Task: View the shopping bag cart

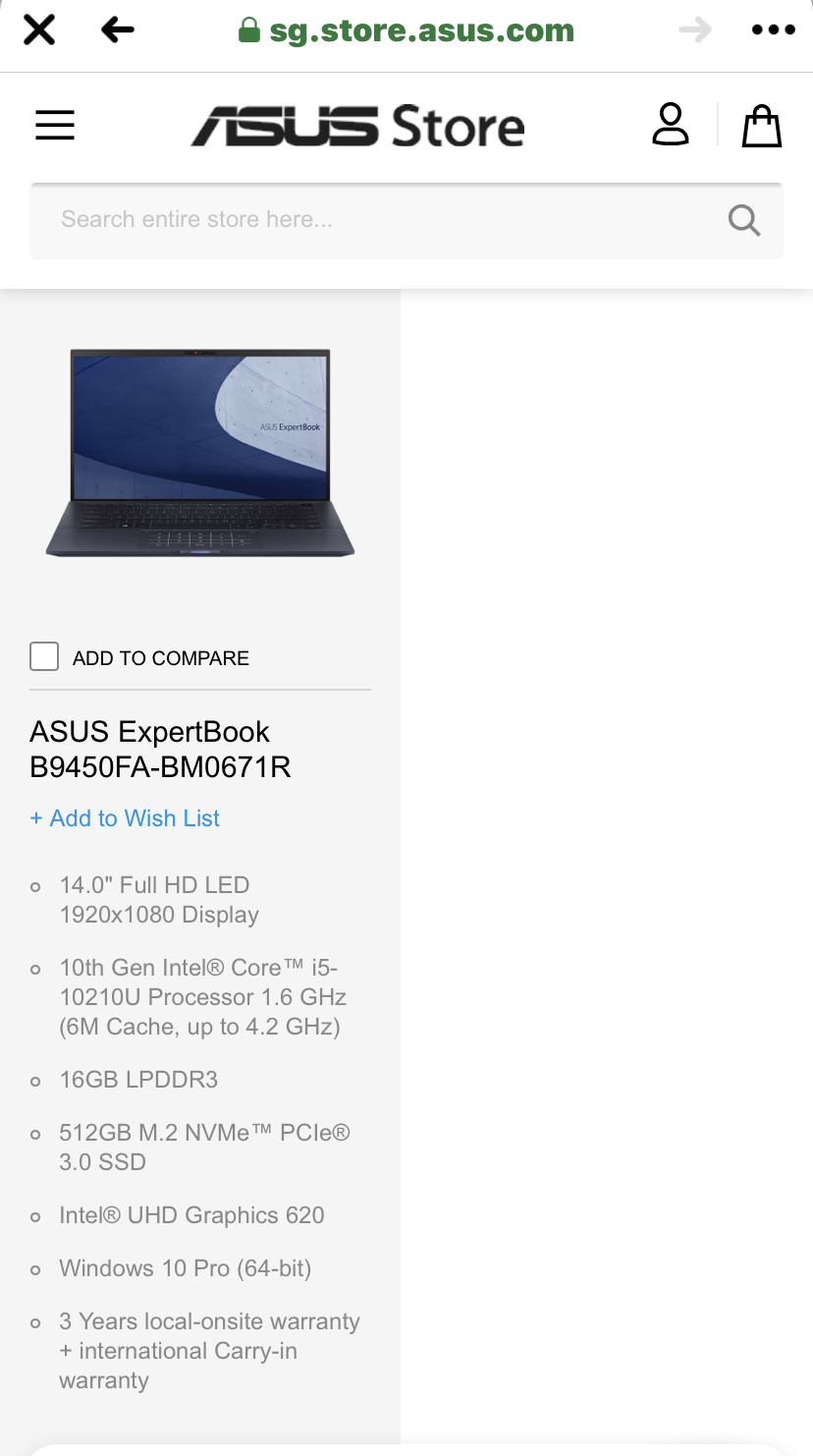Action: [x=762, y=126]
